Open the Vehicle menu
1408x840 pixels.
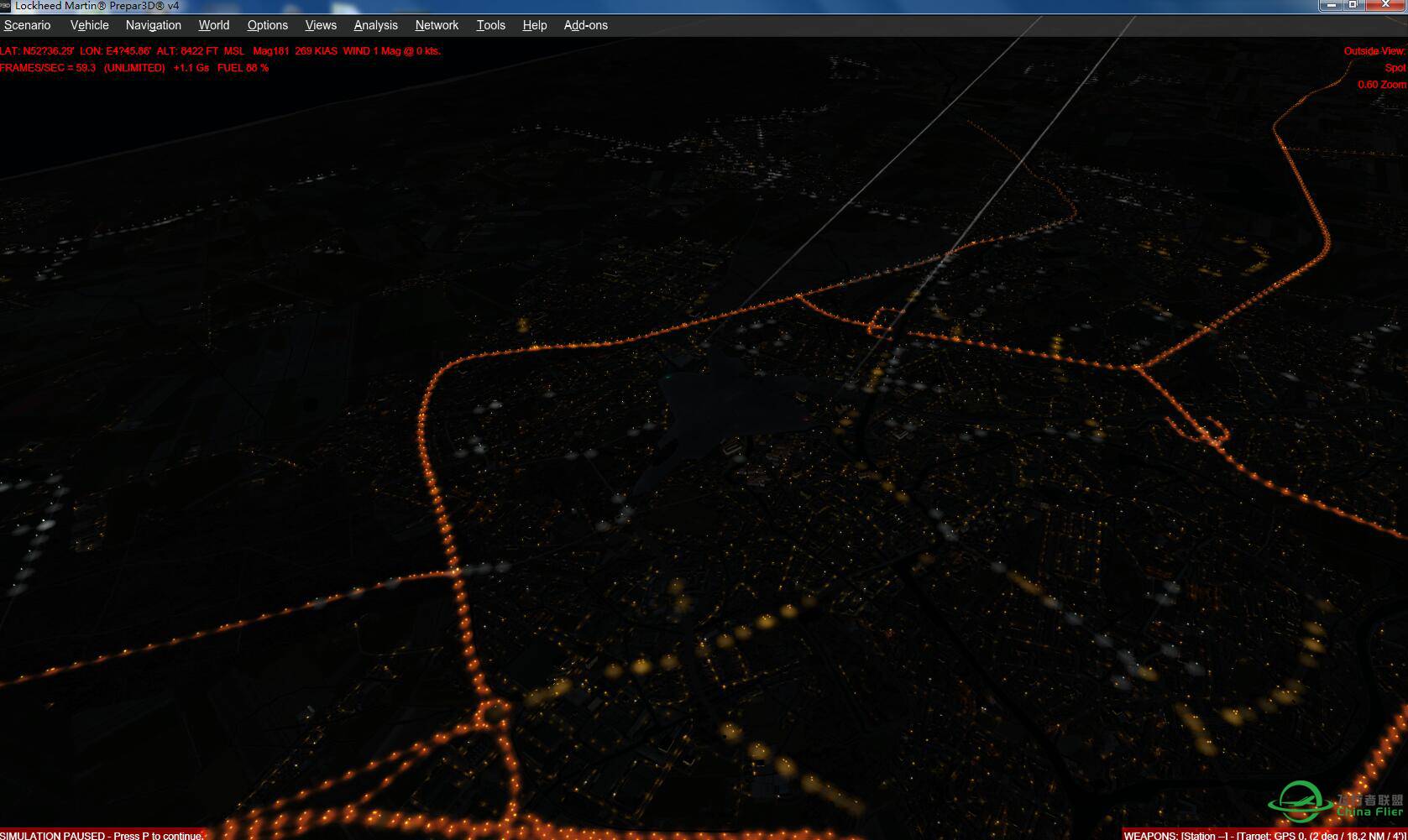(x=89, y=25)
